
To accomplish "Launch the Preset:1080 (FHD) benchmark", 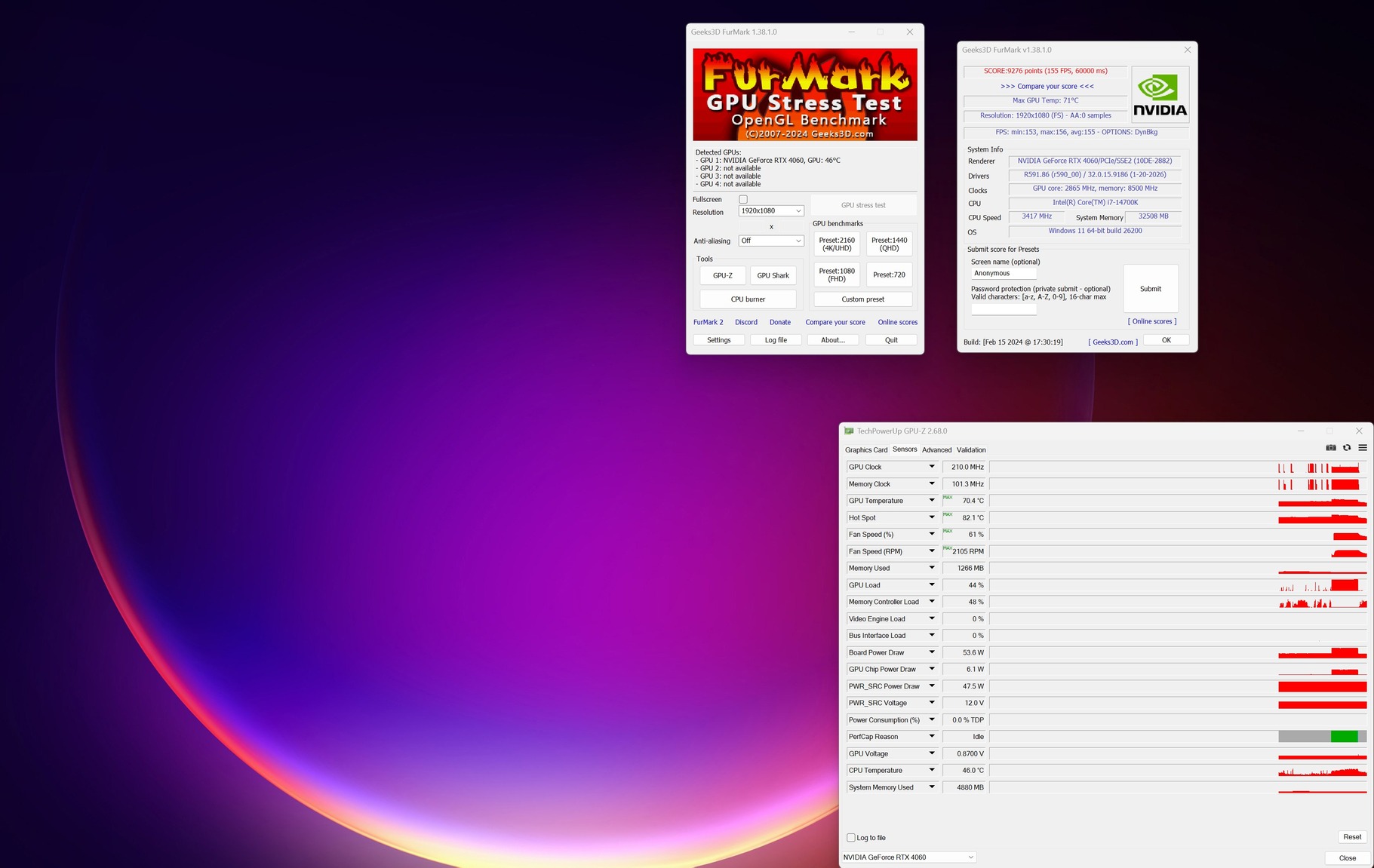I will 837,275.
